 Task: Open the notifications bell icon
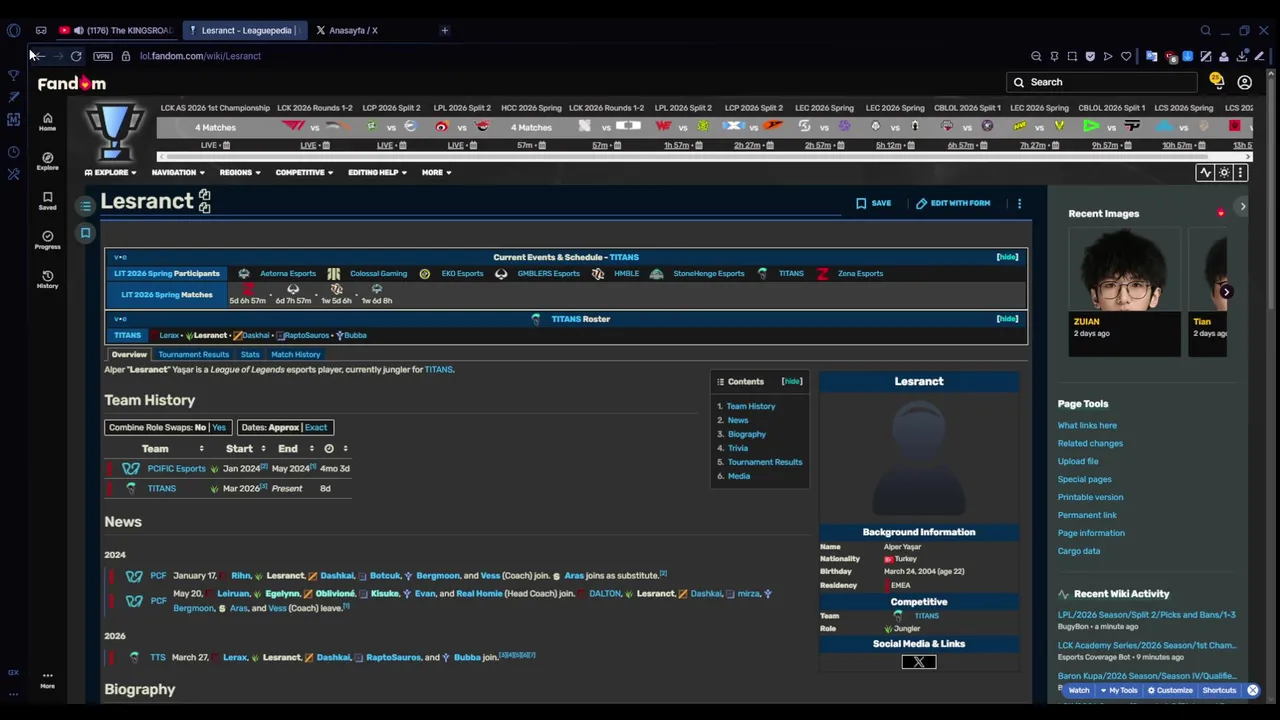(x=1216, y=81)
